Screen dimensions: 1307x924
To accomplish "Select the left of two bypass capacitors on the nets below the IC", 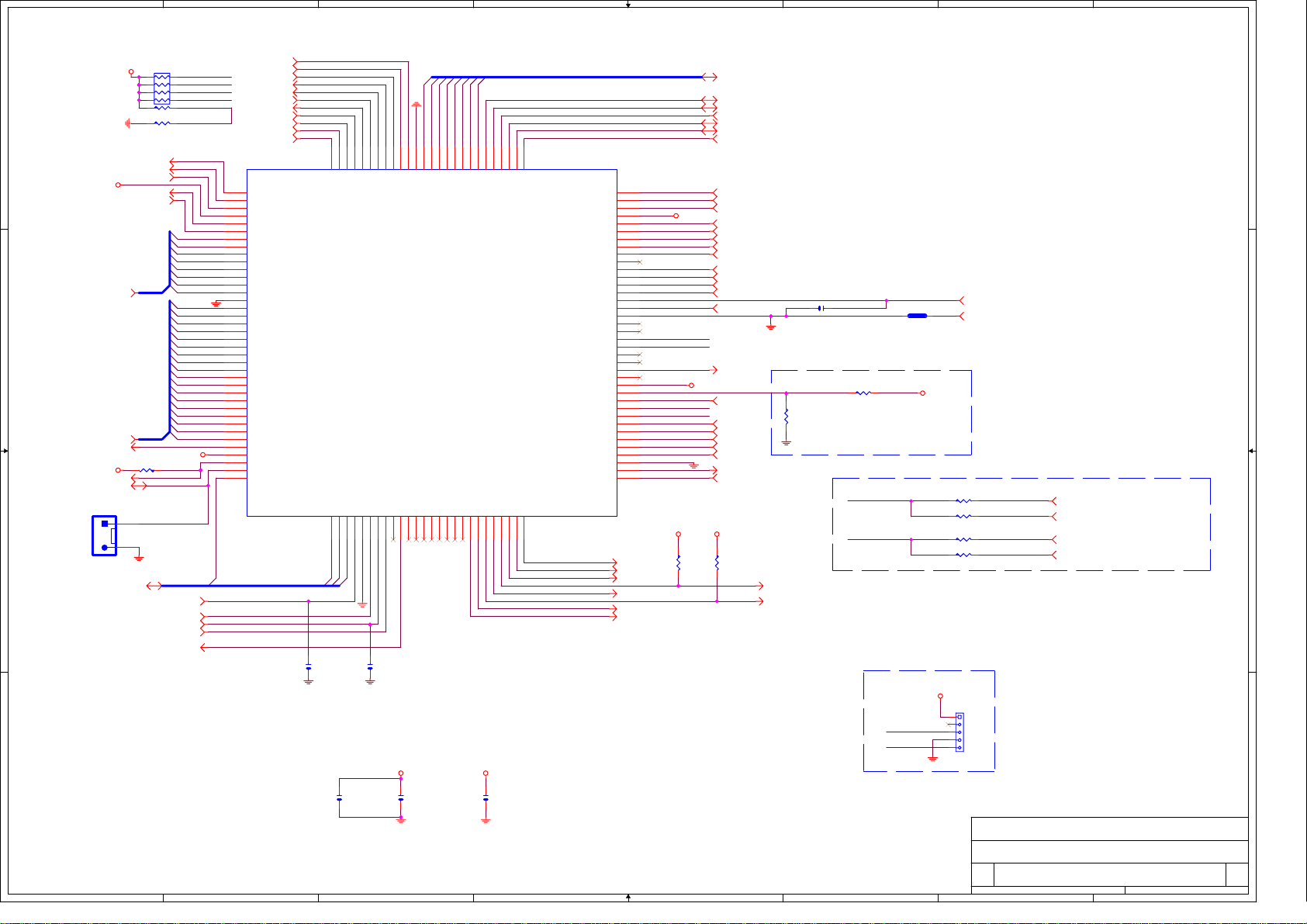I will click(x=309, y=667).
